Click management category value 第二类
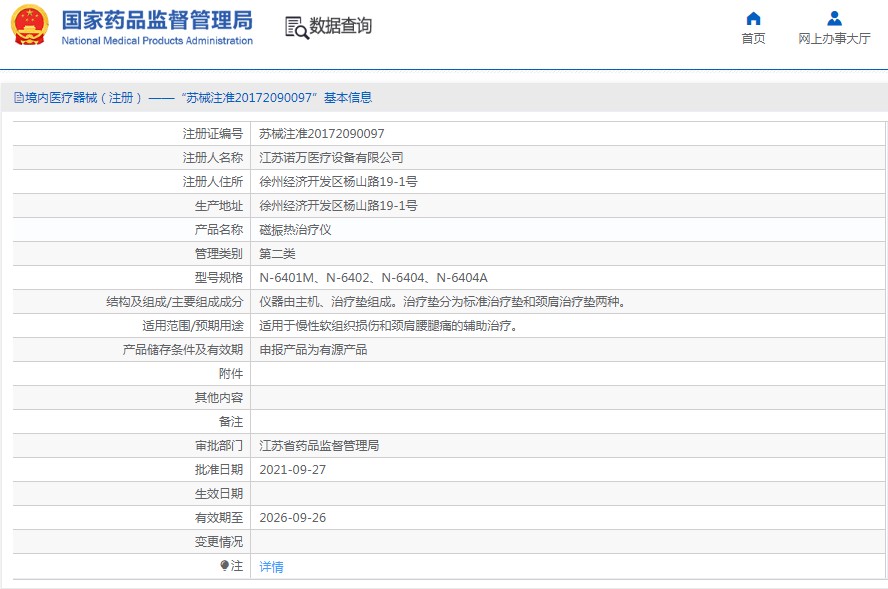This screenshot has height=589, width=888. 277,254
